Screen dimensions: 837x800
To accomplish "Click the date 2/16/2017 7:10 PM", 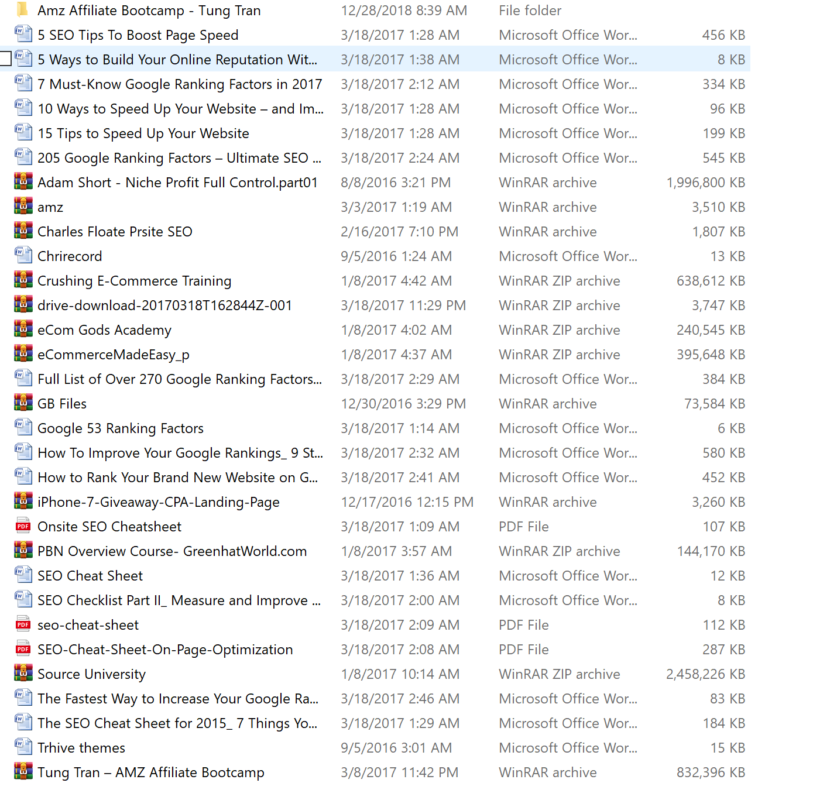I will tap(399, 231).
